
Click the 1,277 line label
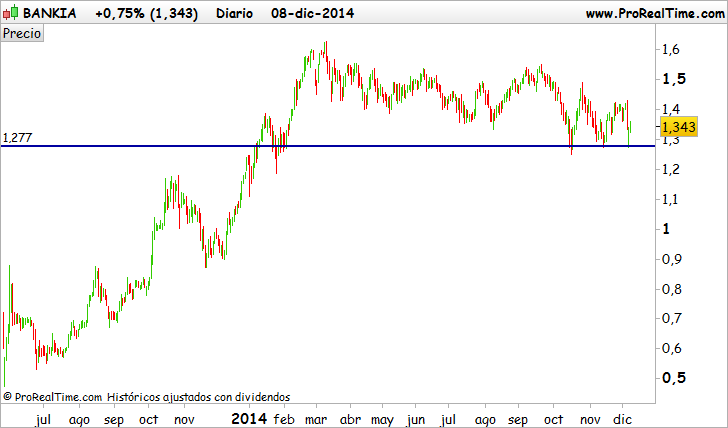pyautogui.click(x=17, y=137)
